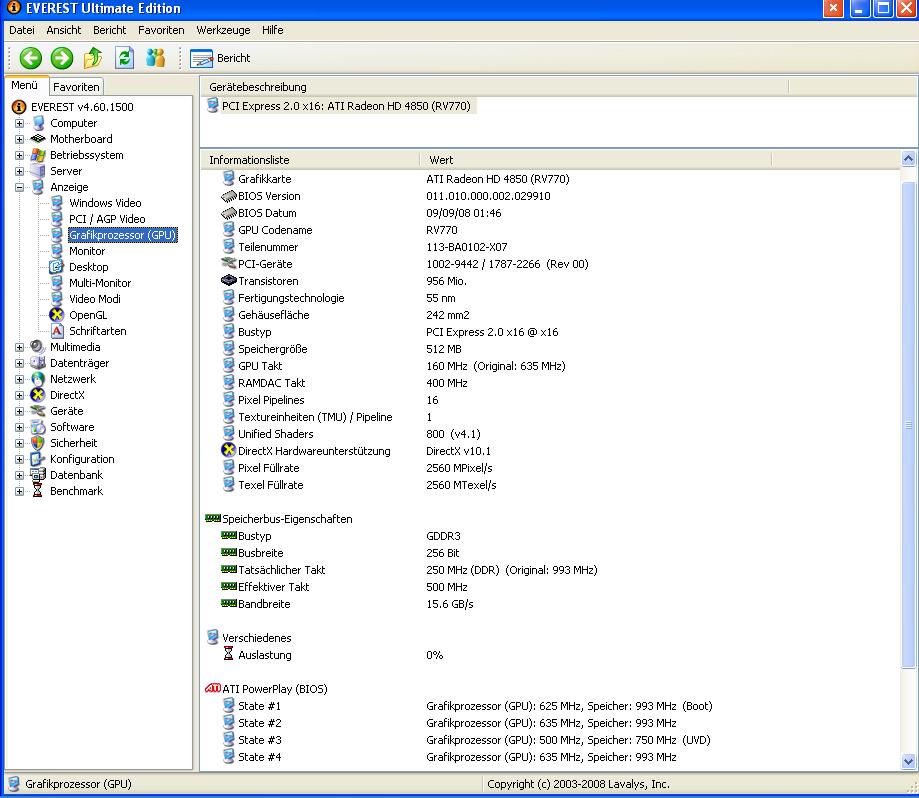The width and height of the screenshot is (919, 798).
Task: Expand the Betriebssystem tree node
Action: pyautogui.click(x=19, y=155)
